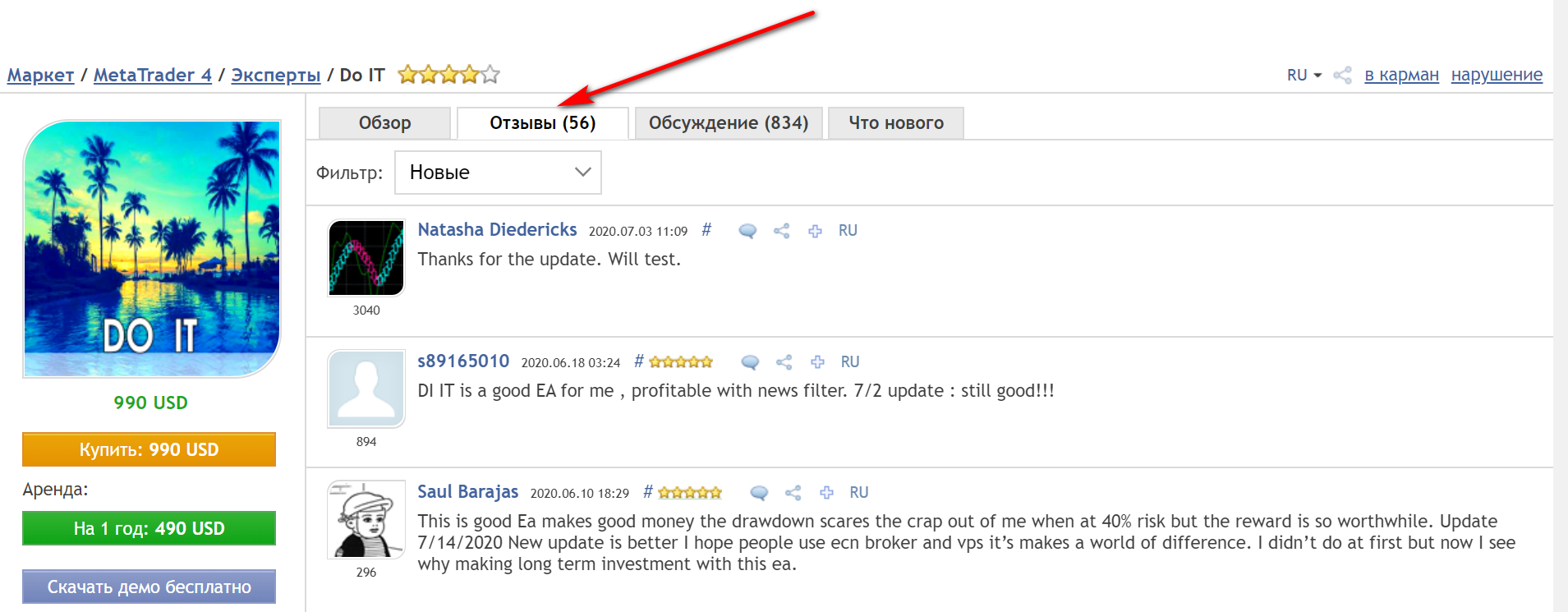
Task: Rent for one year at 490 USD
Action: 149,528
